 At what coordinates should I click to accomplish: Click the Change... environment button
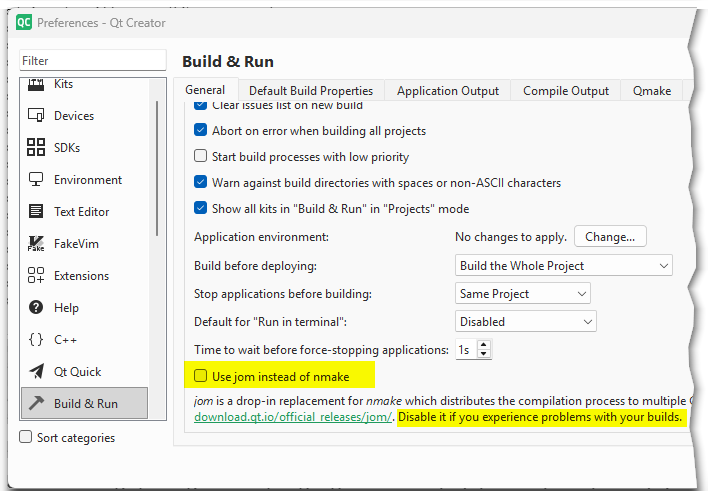(609, 237)
